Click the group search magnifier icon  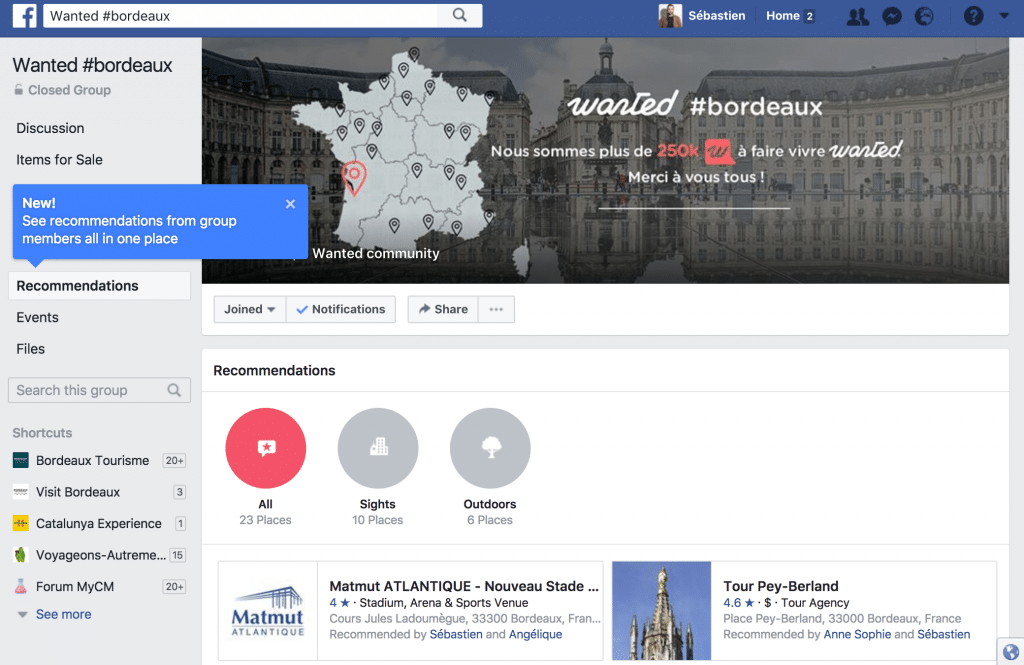click(174, 390)
